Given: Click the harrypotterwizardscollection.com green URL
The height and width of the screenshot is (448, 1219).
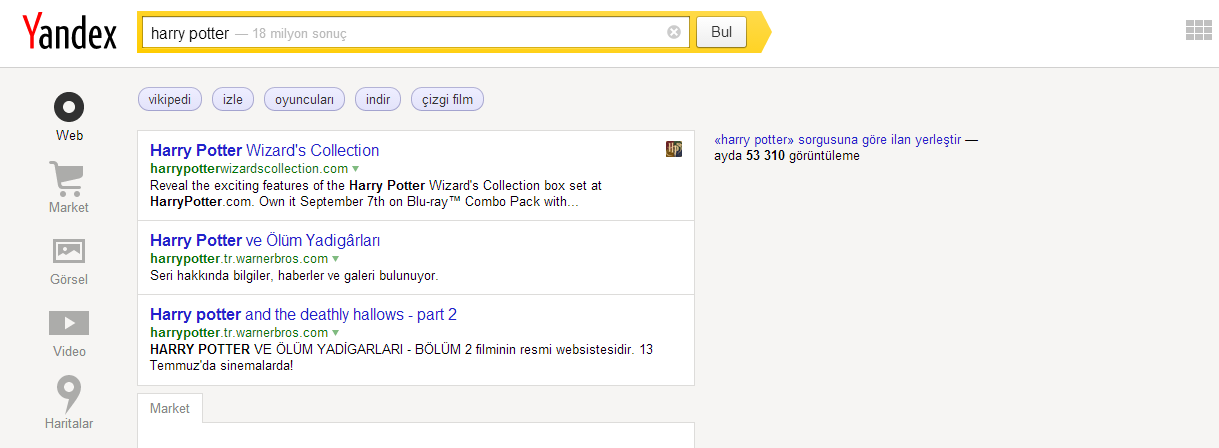Looking at the screenshot, I should coord(249,168).
